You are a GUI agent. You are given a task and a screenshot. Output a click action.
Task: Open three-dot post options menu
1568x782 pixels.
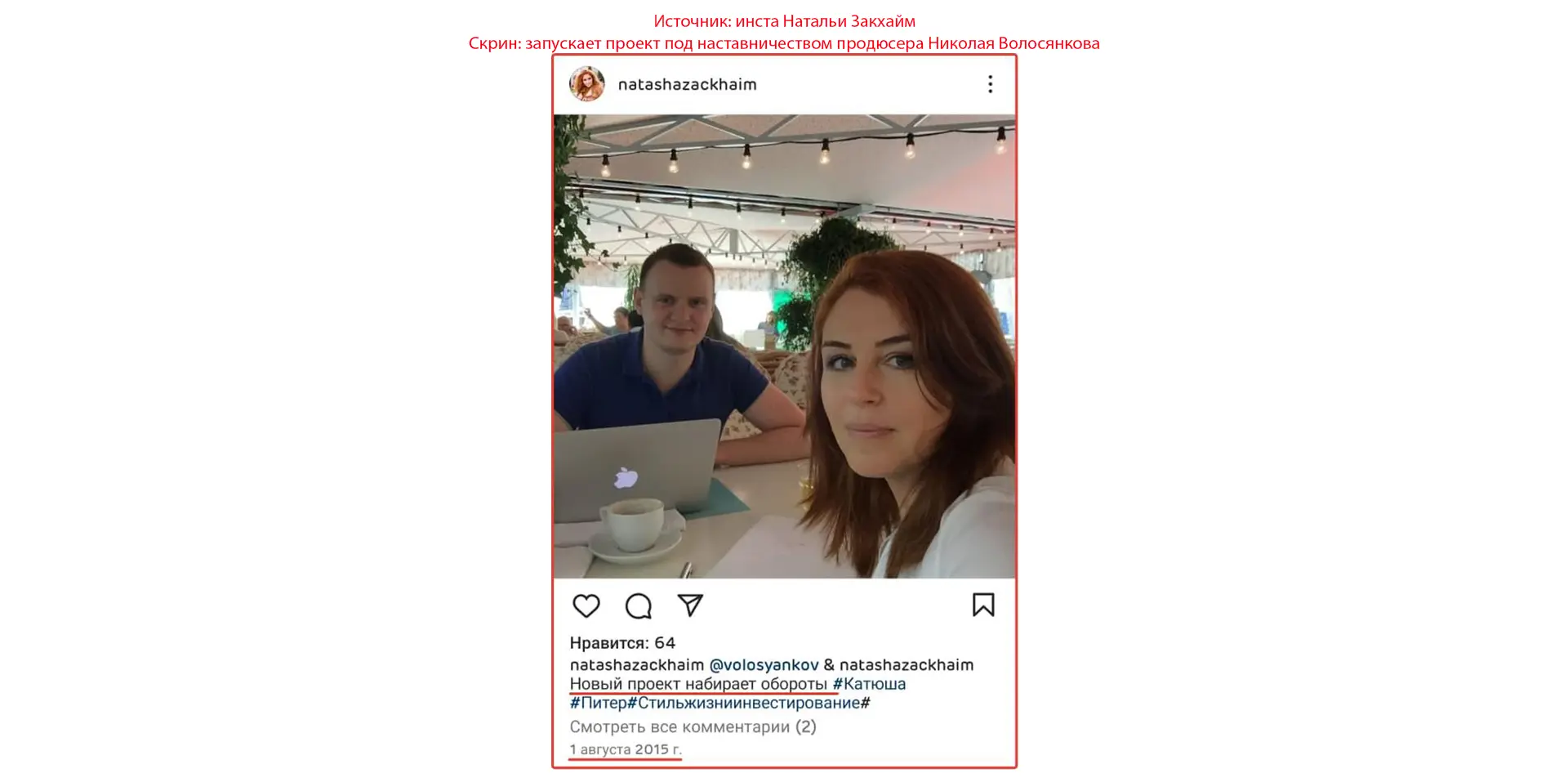click(990, 84)
